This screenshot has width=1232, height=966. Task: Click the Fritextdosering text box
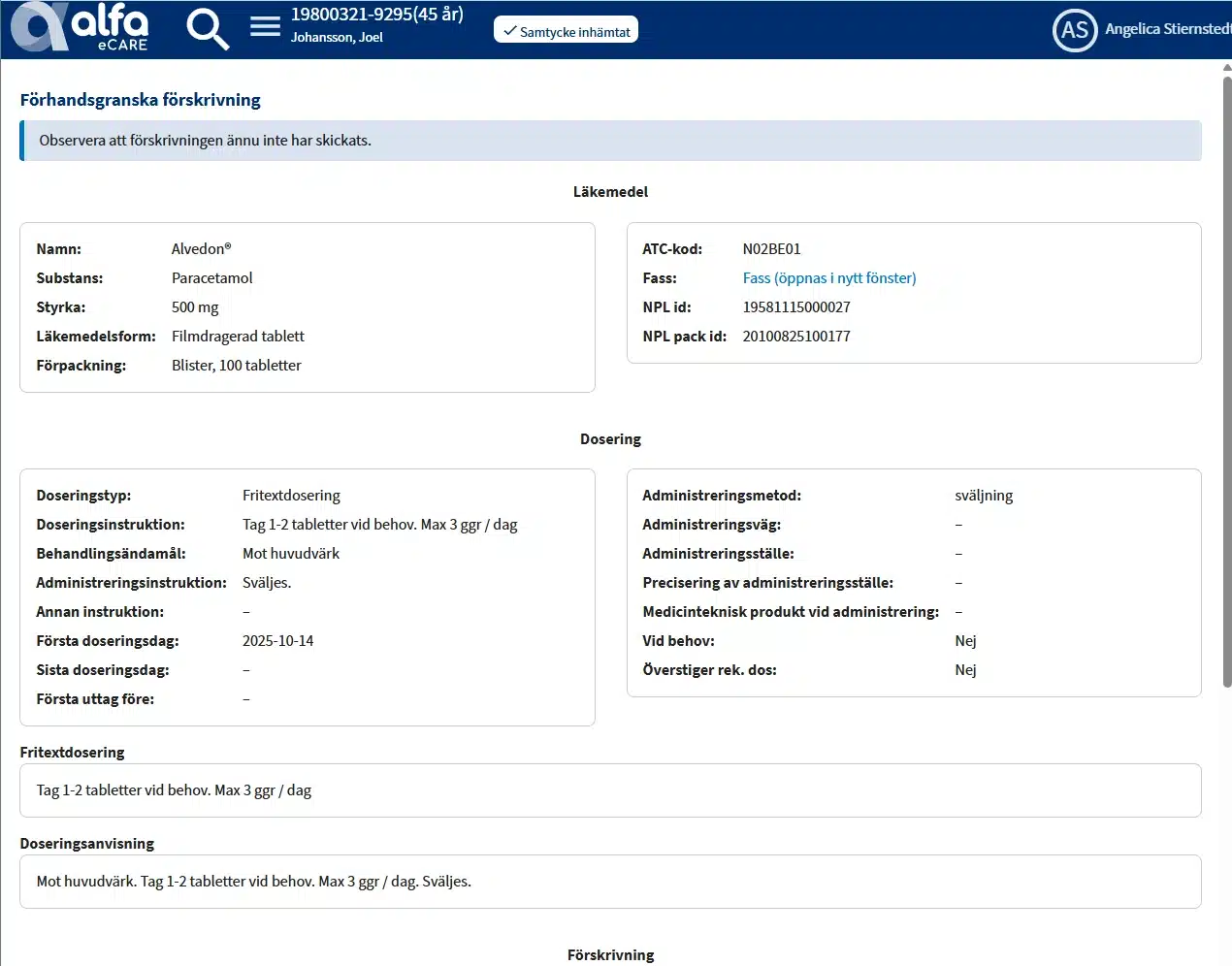point(610,790)
